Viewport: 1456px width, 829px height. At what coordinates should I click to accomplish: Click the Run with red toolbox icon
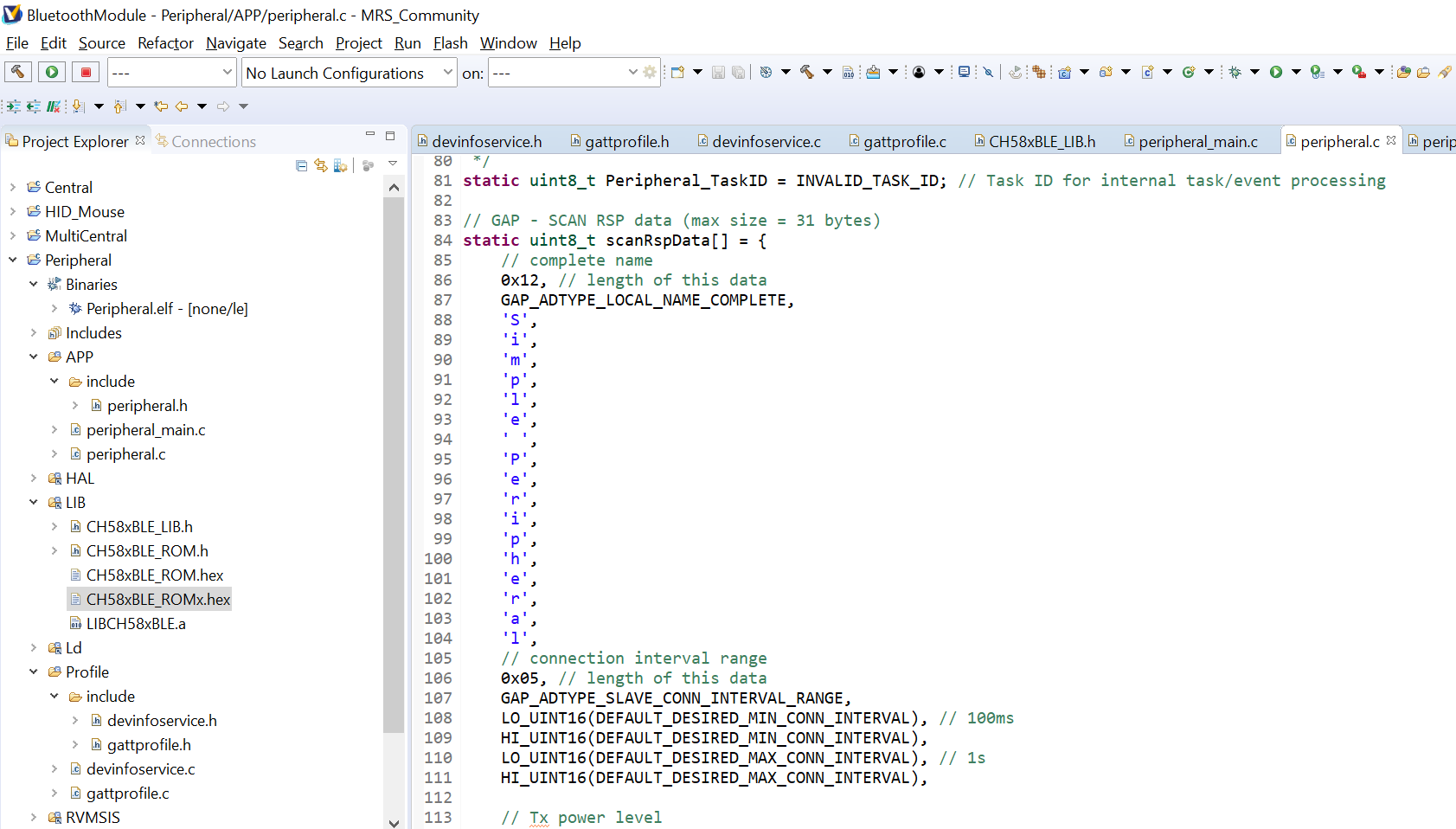1359,73
